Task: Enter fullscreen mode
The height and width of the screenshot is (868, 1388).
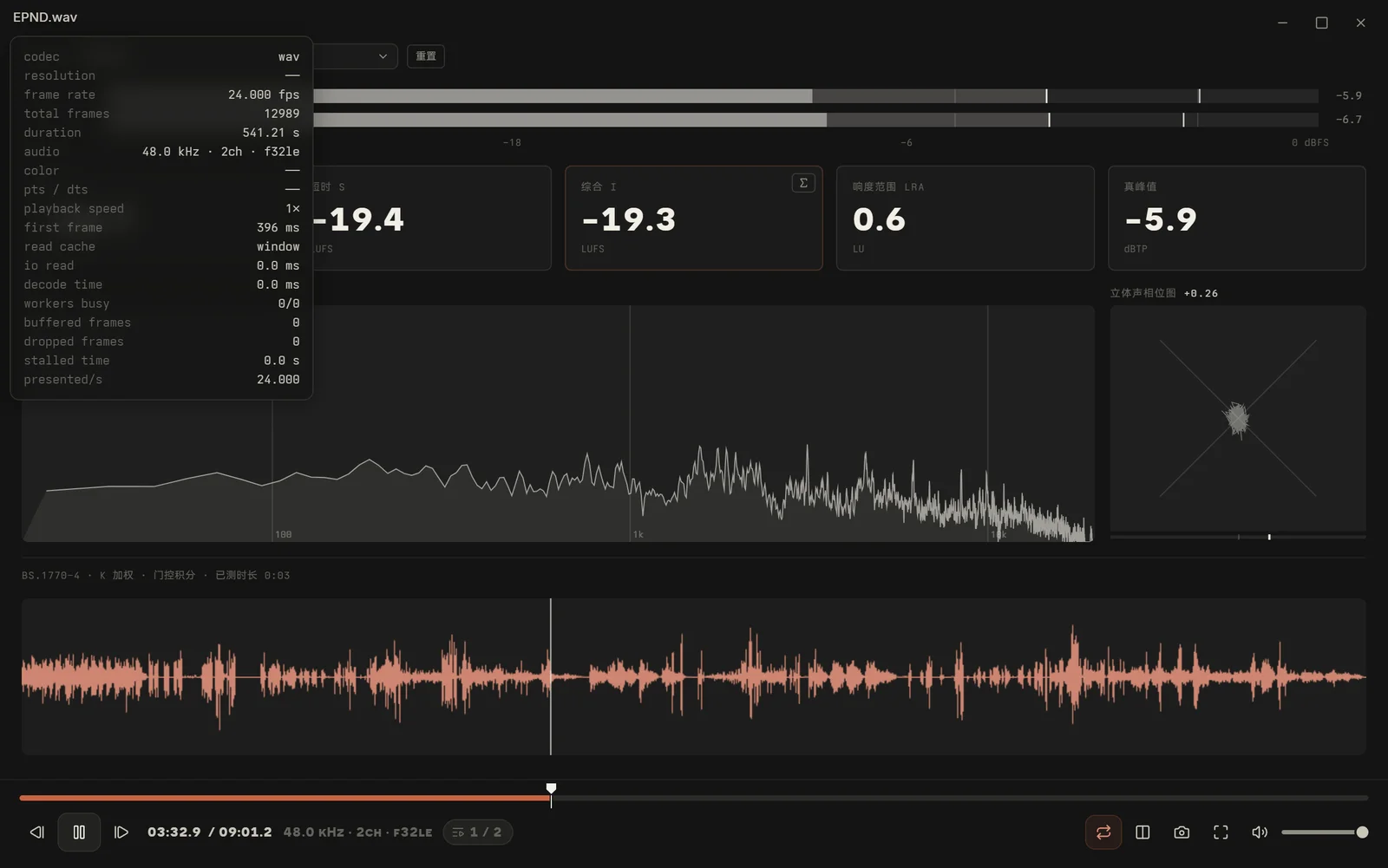Action: [x=1221, y=832]
